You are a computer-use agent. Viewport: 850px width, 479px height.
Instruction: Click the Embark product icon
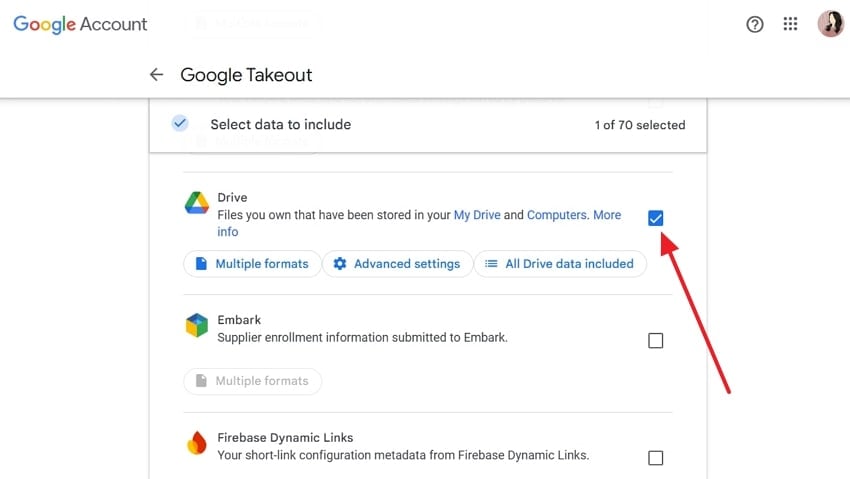tap(197, 326)
